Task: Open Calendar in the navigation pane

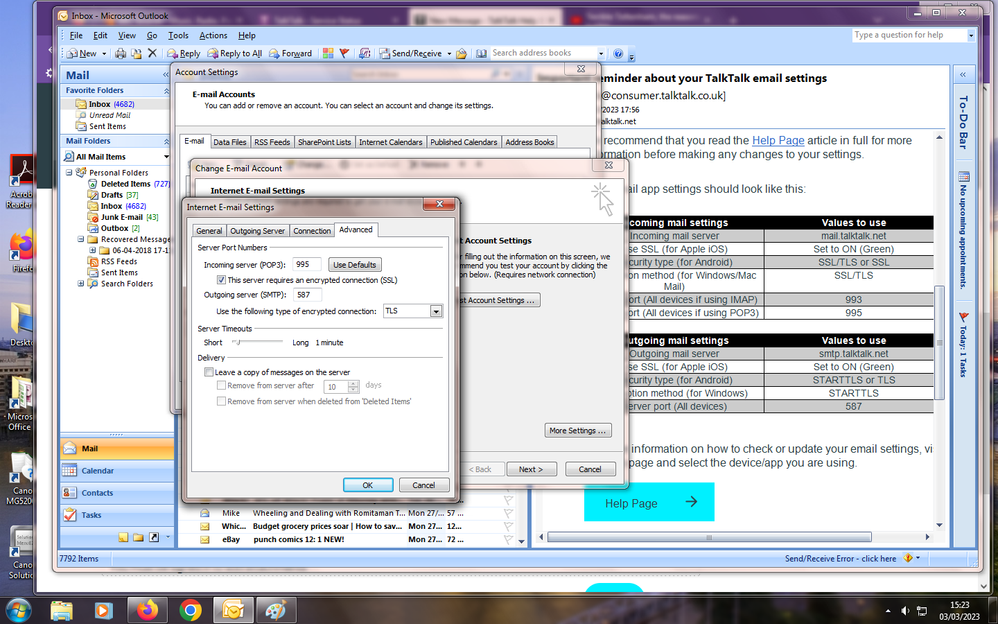Action: click(x=117, y=471)
